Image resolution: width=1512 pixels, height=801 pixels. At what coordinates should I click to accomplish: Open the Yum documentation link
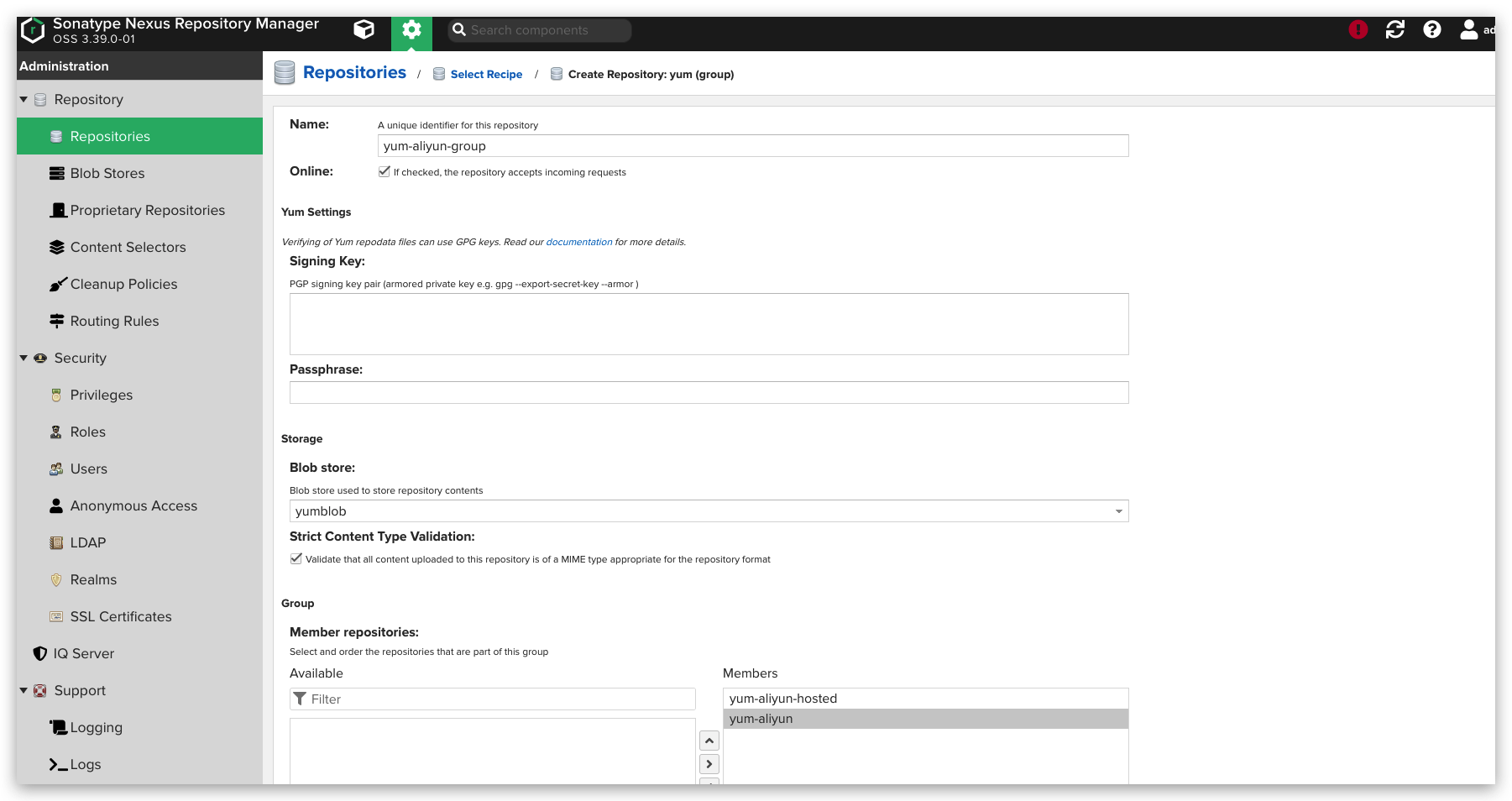tap(578, 242)
